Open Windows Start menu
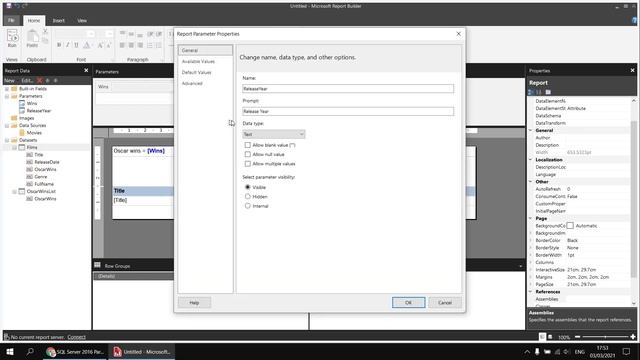This screenshot has width=640, height=360. click(x=10, y=351)
